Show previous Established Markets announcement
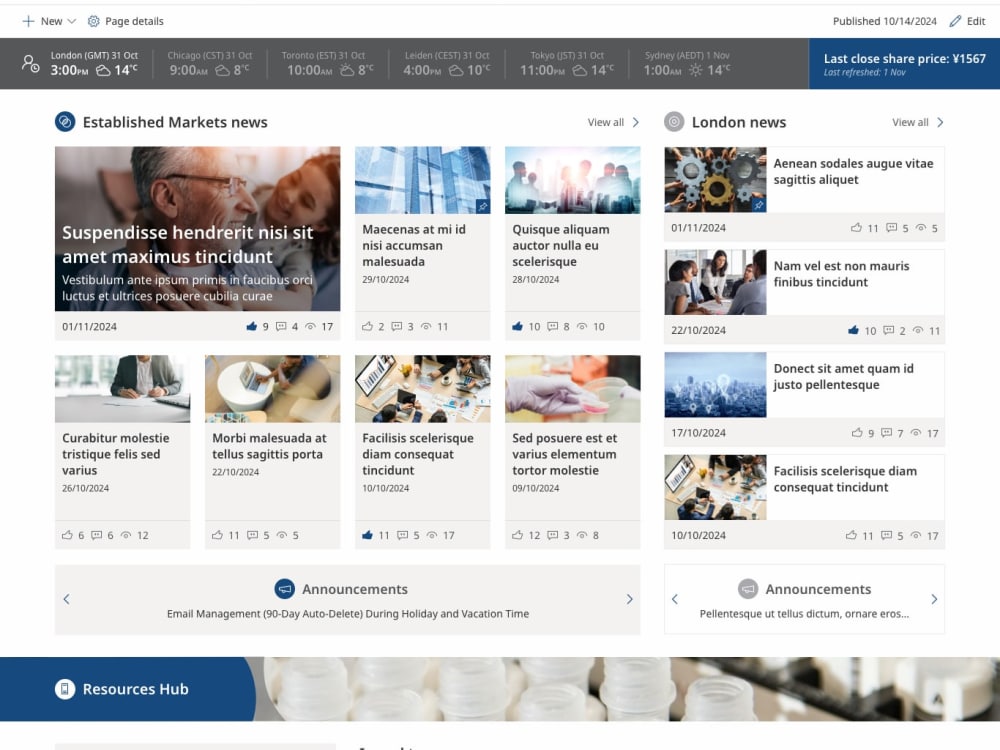1000x750 pixels. [x=66, y=599]
